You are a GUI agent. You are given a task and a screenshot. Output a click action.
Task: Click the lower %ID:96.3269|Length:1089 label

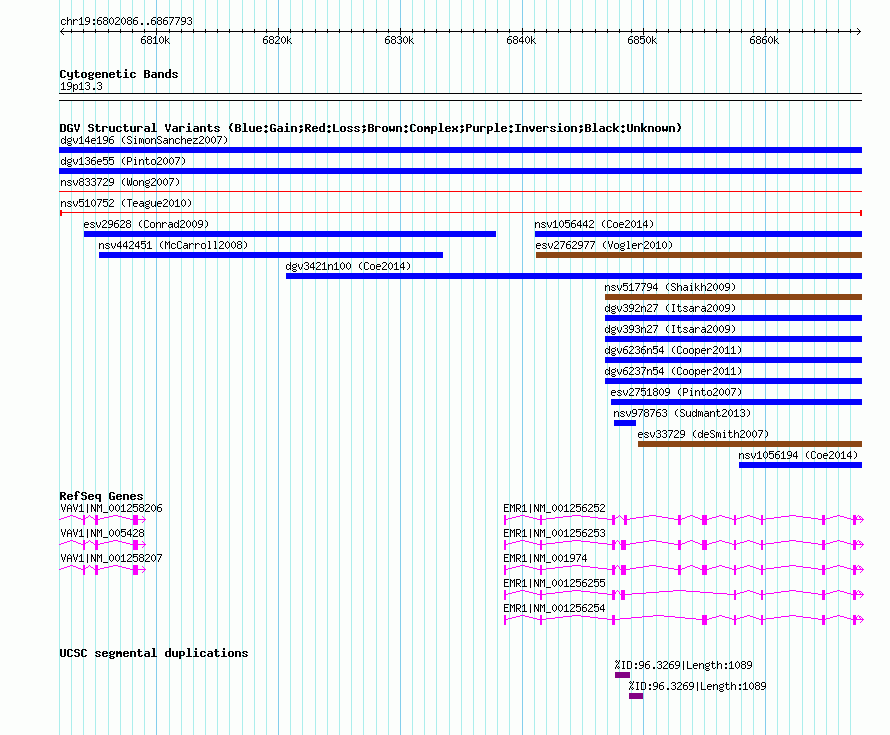pyautogui.click(x=698, y=686)
